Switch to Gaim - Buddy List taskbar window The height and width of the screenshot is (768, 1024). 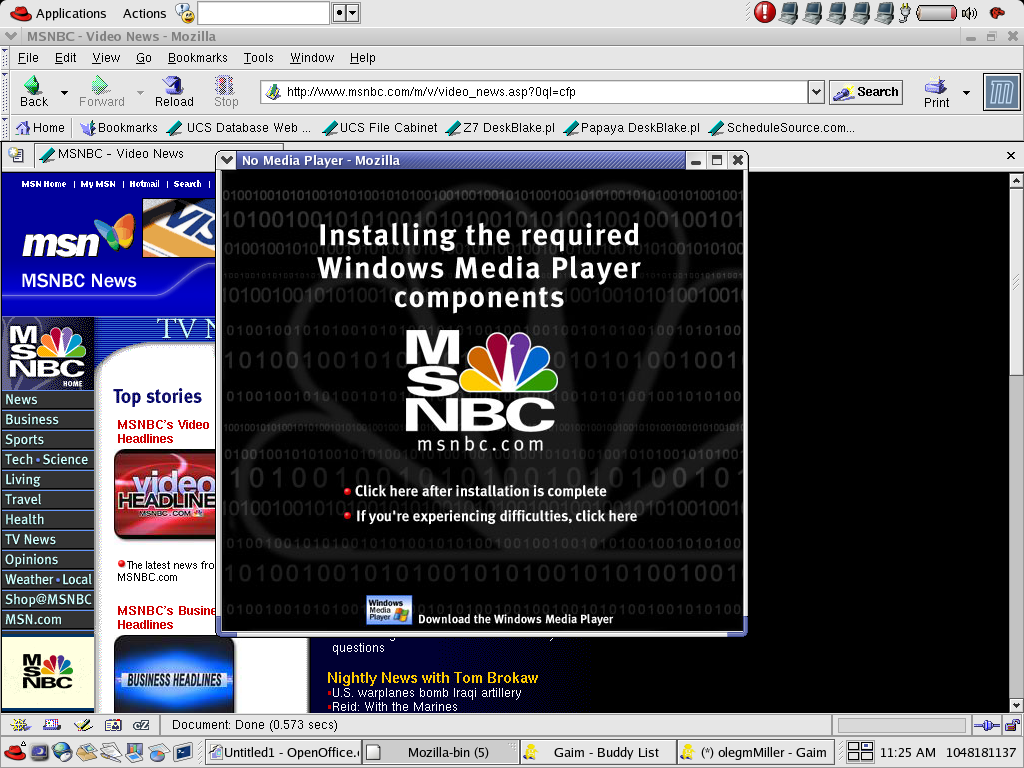[x=597, y=752]
